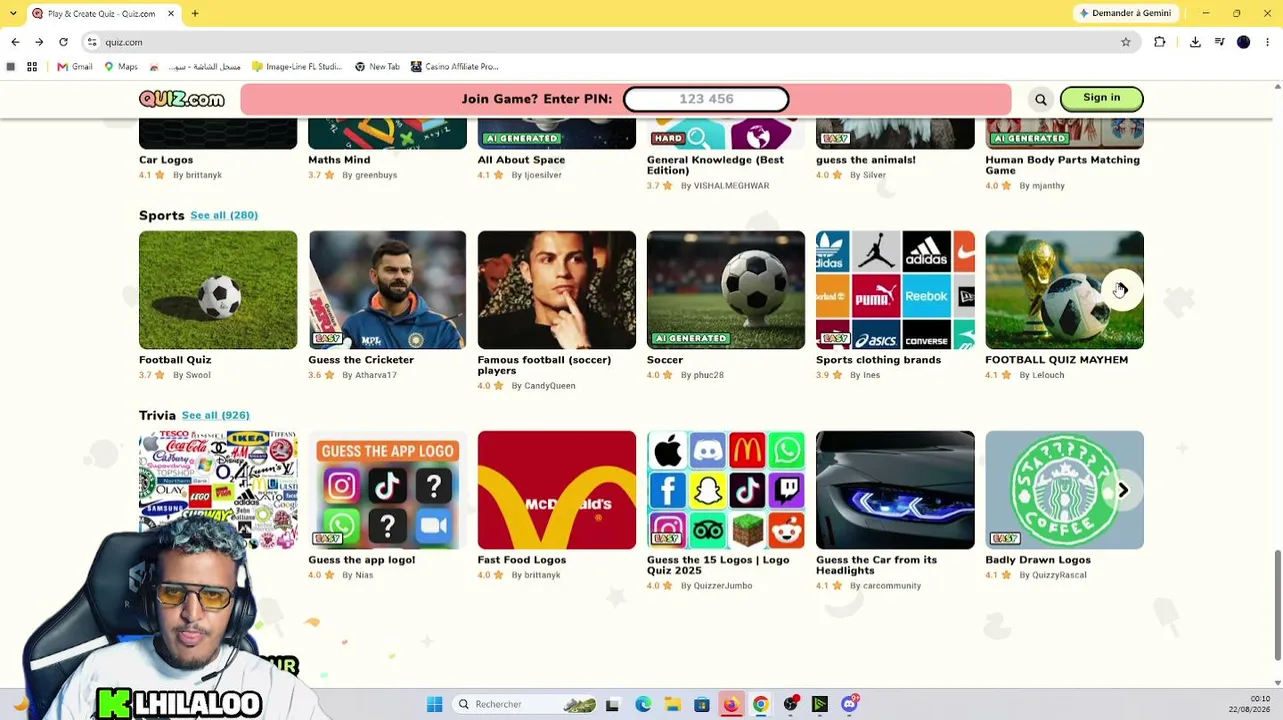Open the Fast Food Logos thumbnail
This screenshot has height=720, width=1283.
557,490
